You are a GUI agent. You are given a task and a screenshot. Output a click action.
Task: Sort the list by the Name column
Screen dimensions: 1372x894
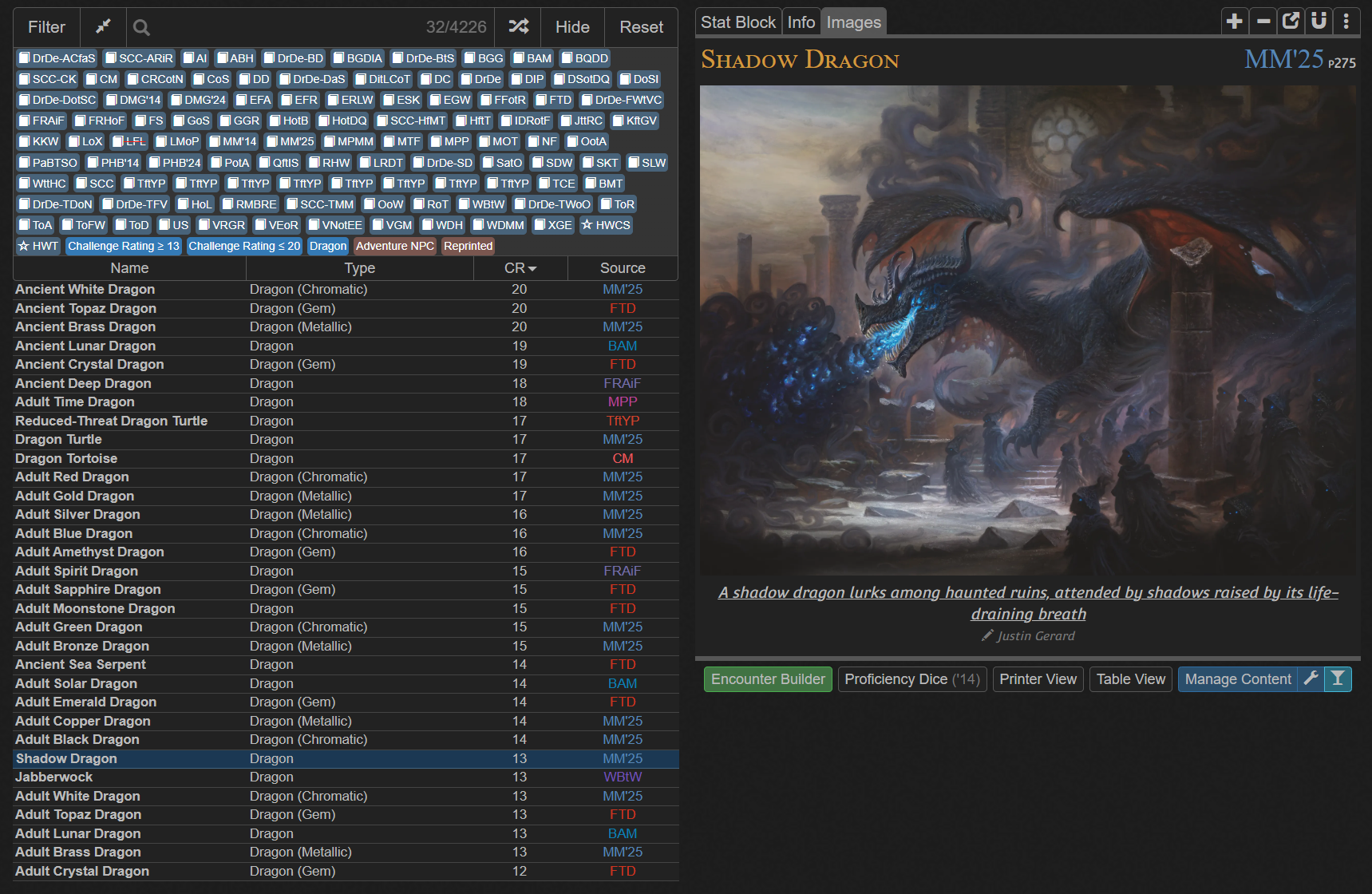[129, 268]
